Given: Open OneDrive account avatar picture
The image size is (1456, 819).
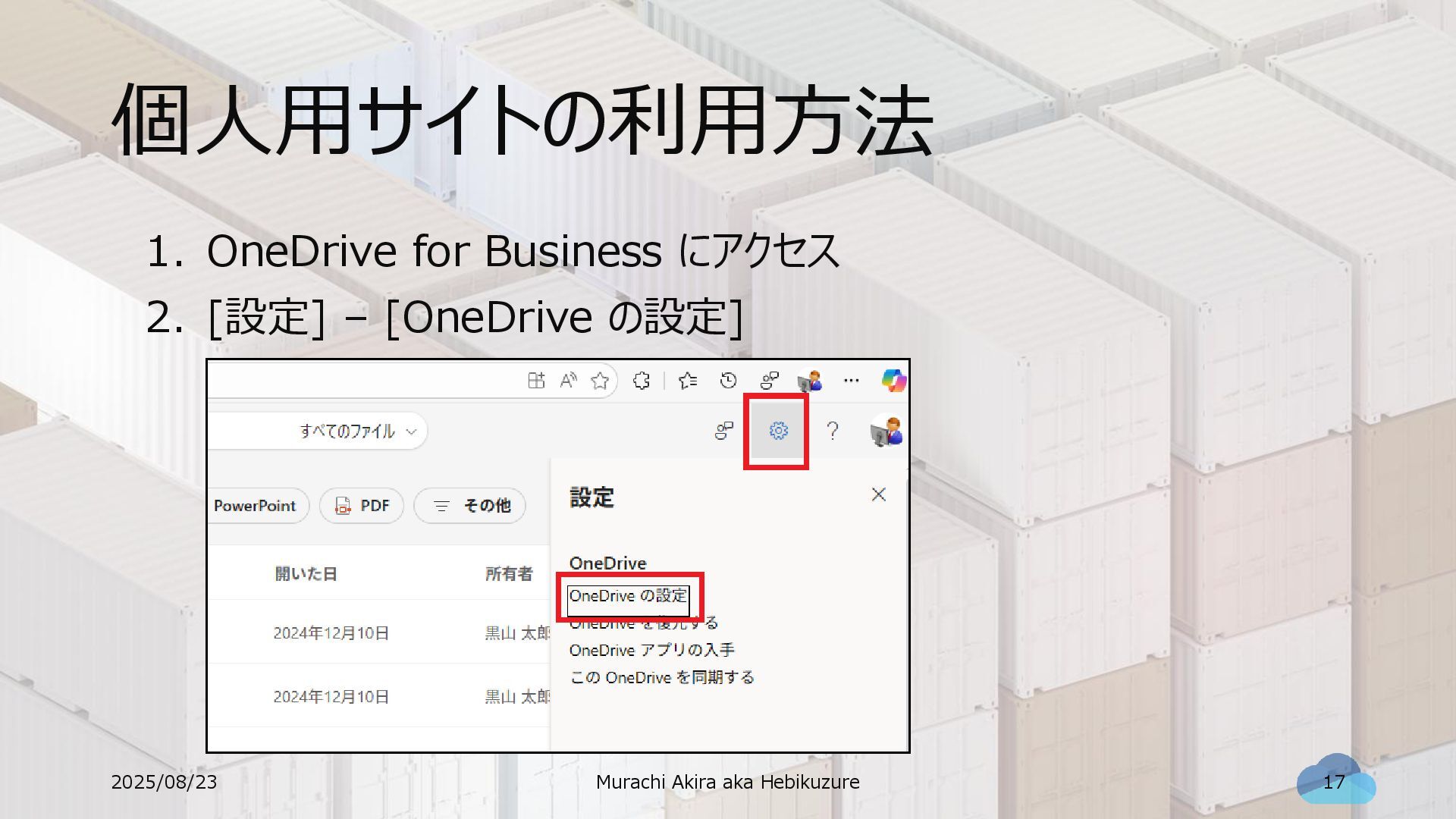Looking at the screenshot, I should [x=886, y=431].
